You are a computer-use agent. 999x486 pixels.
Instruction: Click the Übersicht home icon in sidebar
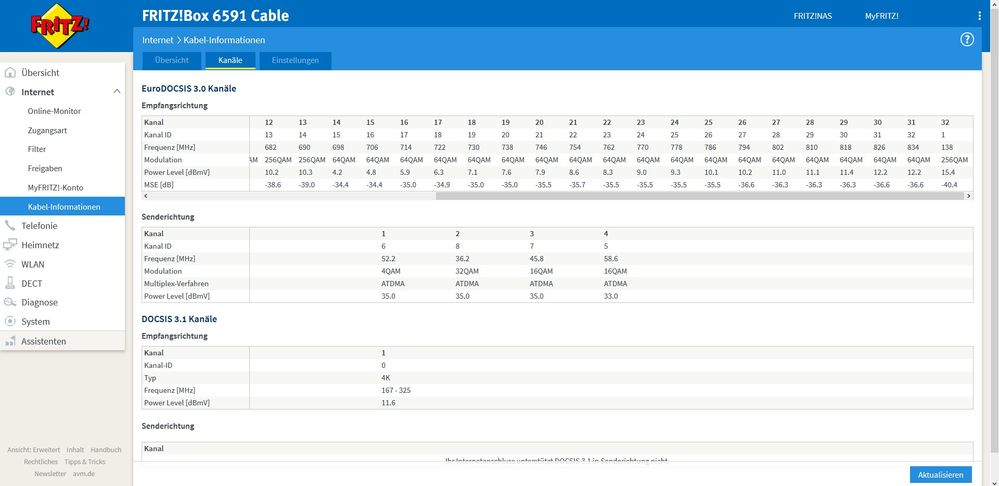click(x=10, y=73)
